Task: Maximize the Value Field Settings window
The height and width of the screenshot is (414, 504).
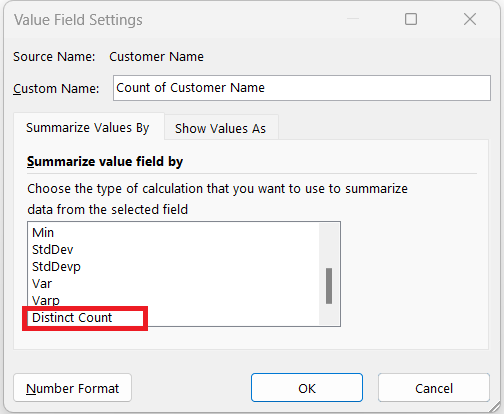Action: pos(411,19)
